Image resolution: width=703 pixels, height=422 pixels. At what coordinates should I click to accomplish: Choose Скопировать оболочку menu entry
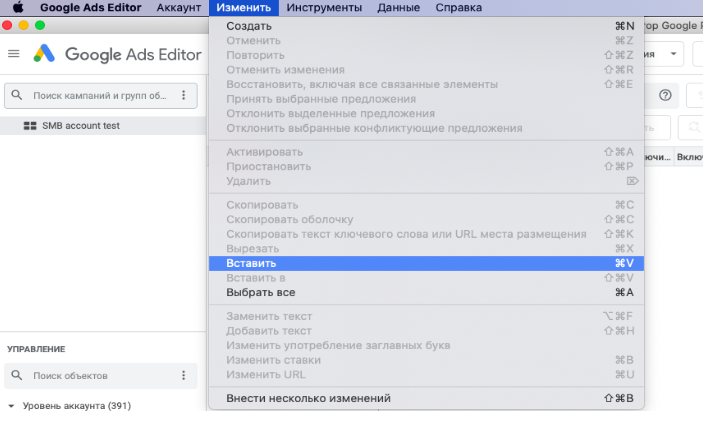coord(426,219)
